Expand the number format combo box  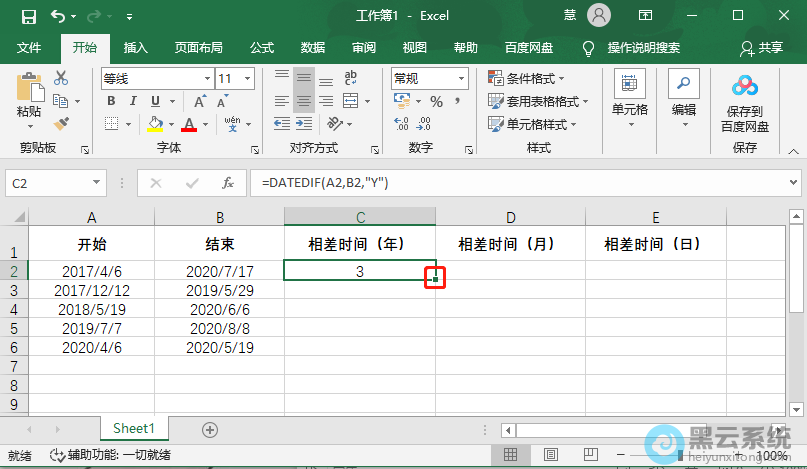pyautogui.click(x=460, y=78)
